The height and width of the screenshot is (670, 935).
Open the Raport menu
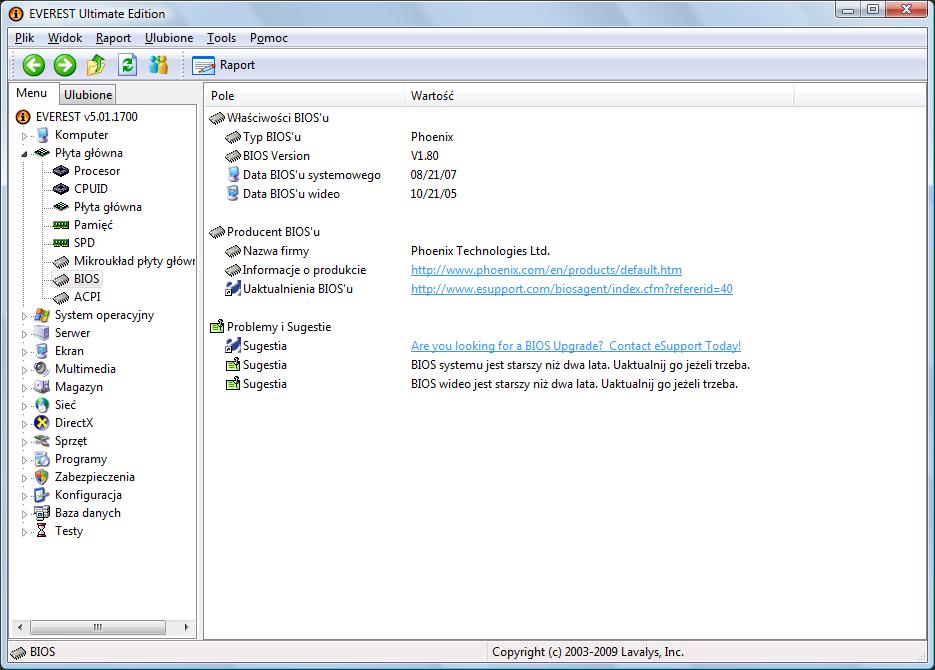[x=113, y=38]
